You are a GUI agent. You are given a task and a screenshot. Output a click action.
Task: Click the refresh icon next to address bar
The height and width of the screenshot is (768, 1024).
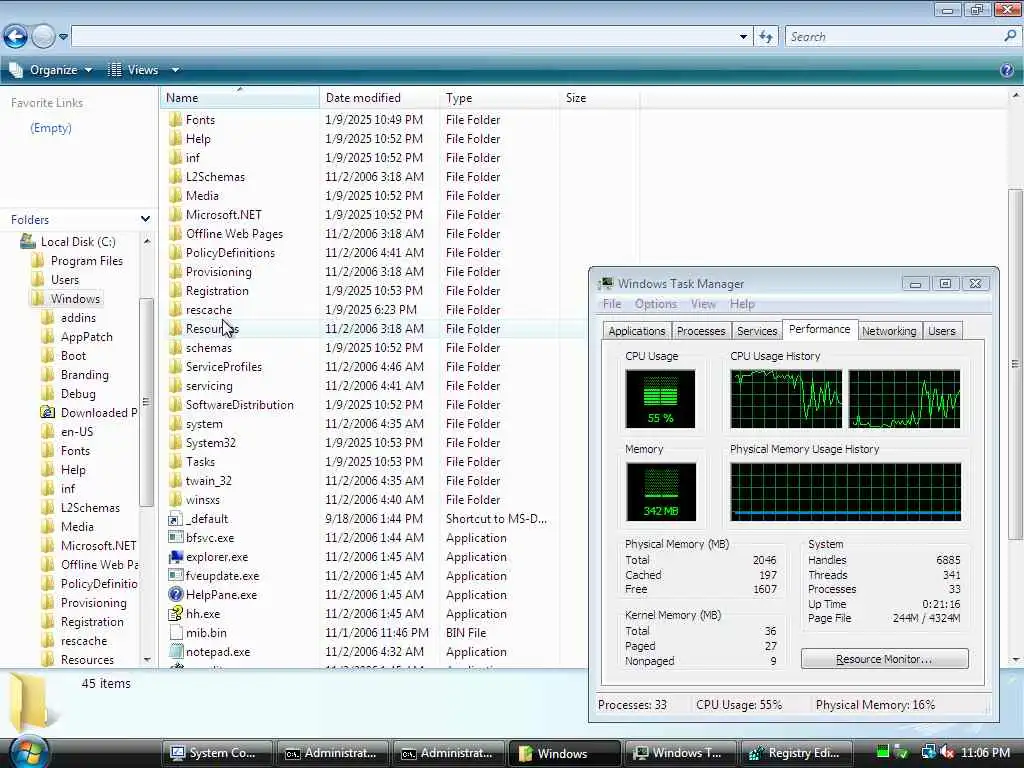tap(766, 37)
